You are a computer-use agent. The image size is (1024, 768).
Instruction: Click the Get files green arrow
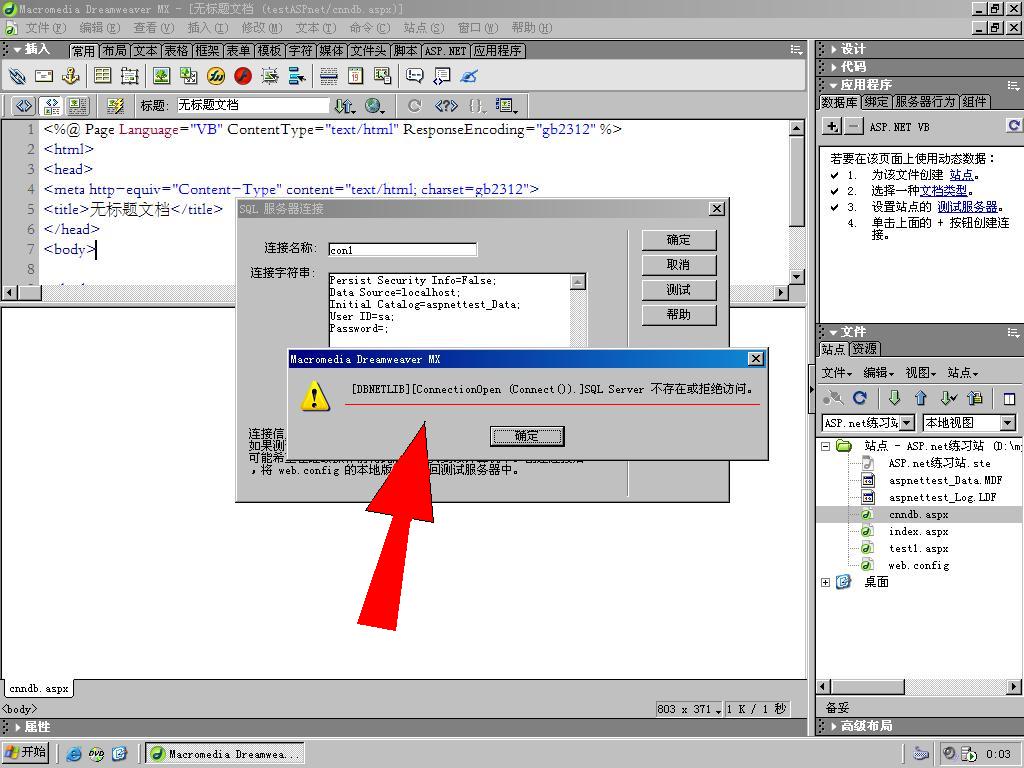(895, 398)
